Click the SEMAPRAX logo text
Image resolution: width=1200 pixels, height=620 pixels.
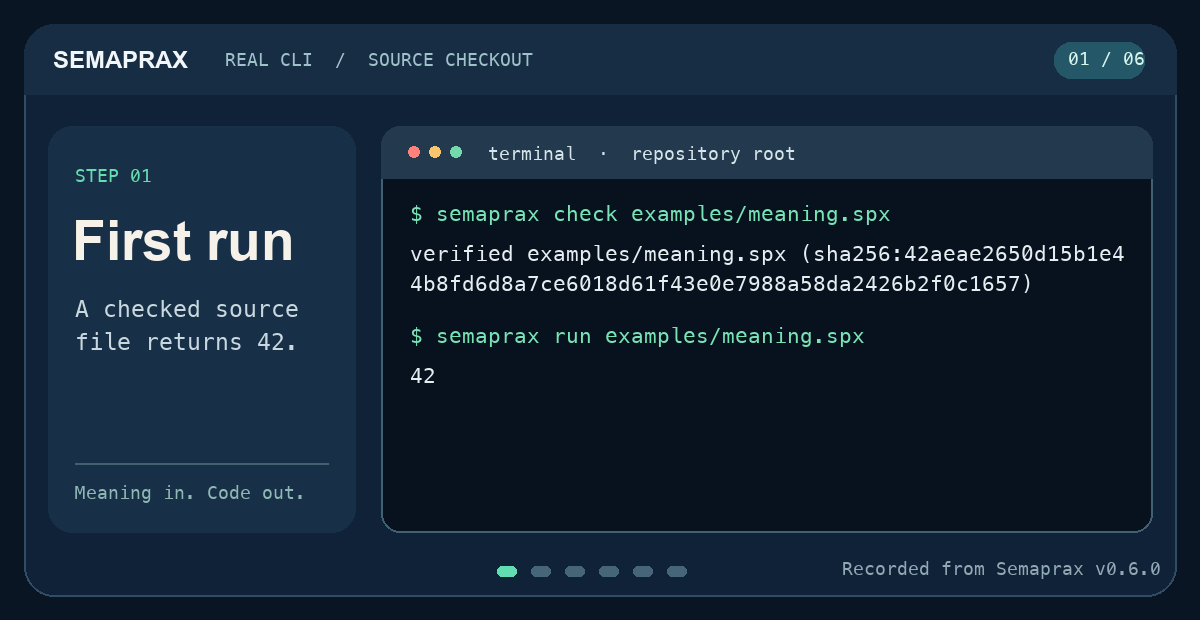[121, 60]
